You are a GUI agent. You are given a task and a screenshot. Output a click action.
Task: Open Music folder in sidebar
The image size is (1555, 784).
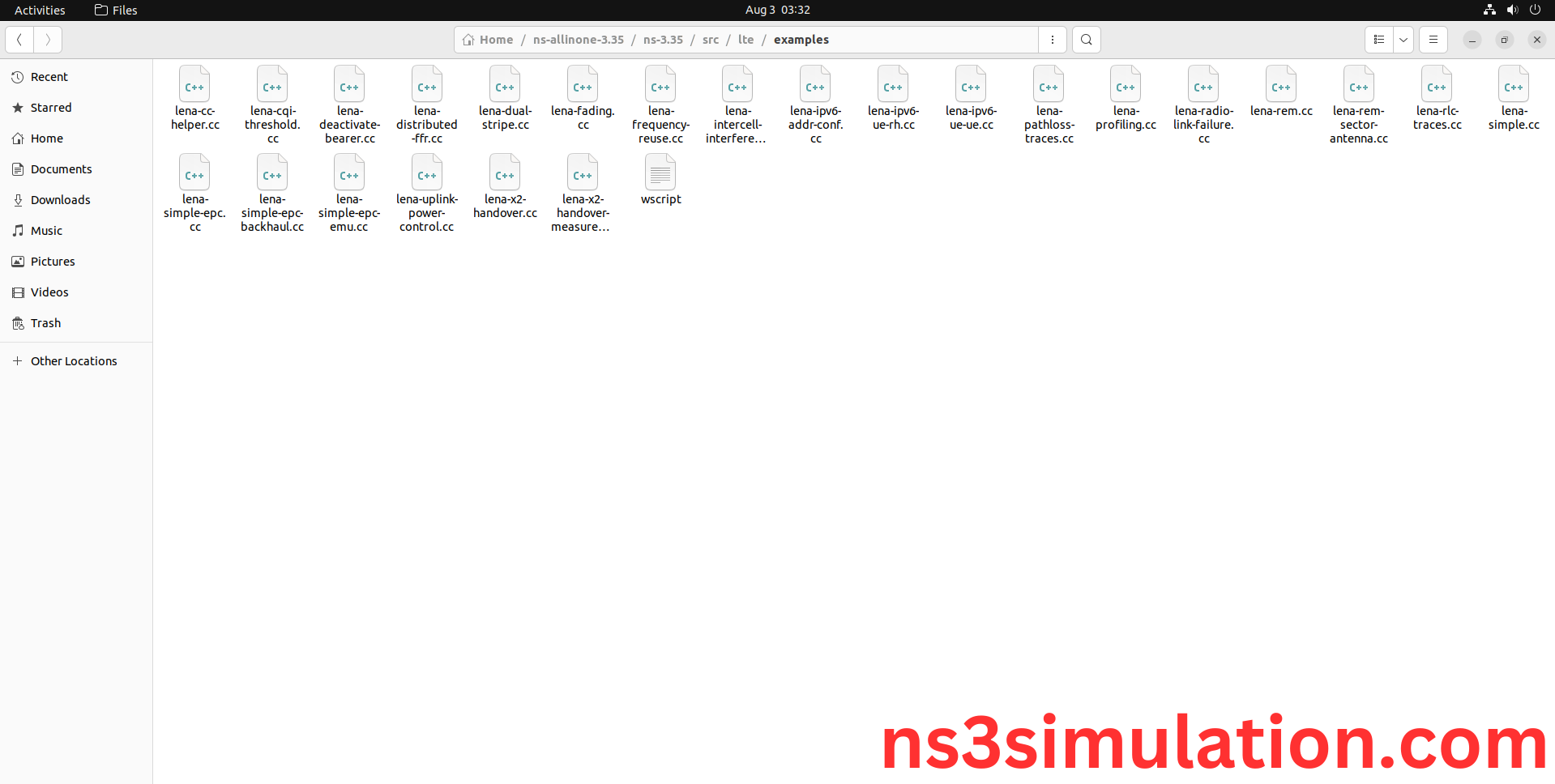76,231
